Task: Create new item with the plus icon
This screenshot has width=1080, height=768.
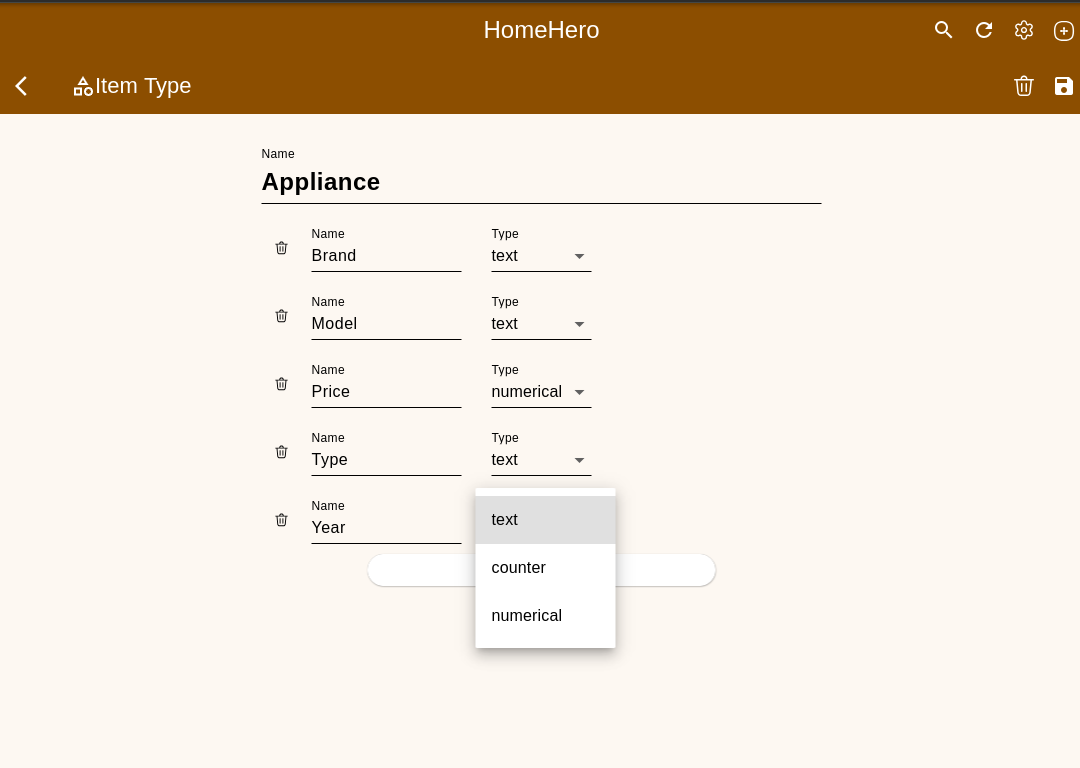Action: click(x=1063, y=30)
